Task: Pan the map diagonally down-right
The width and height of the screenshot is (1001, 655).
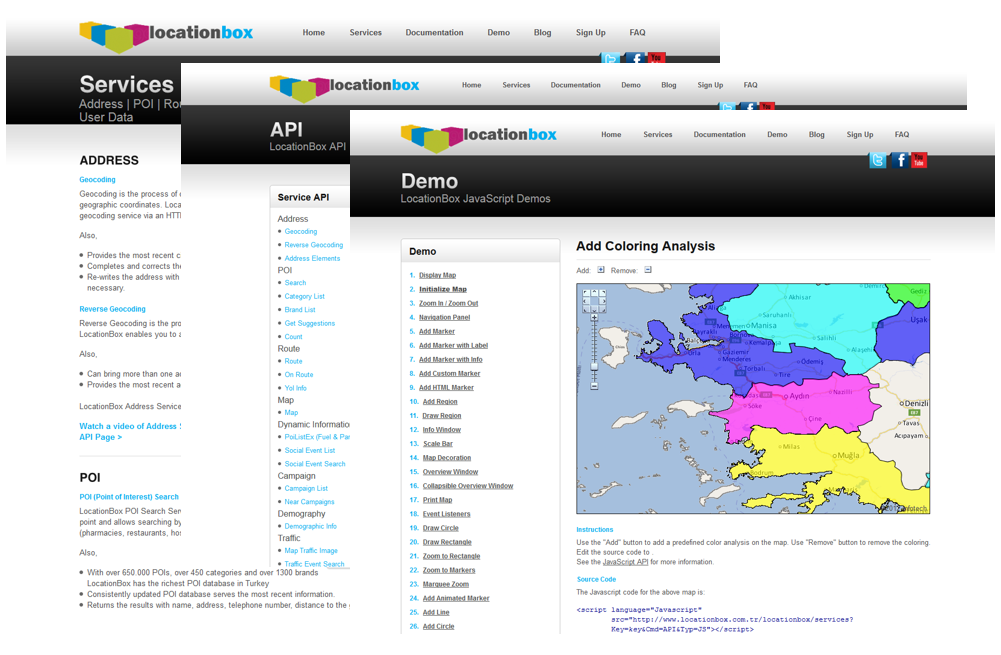Action: [x=602, y=308]
